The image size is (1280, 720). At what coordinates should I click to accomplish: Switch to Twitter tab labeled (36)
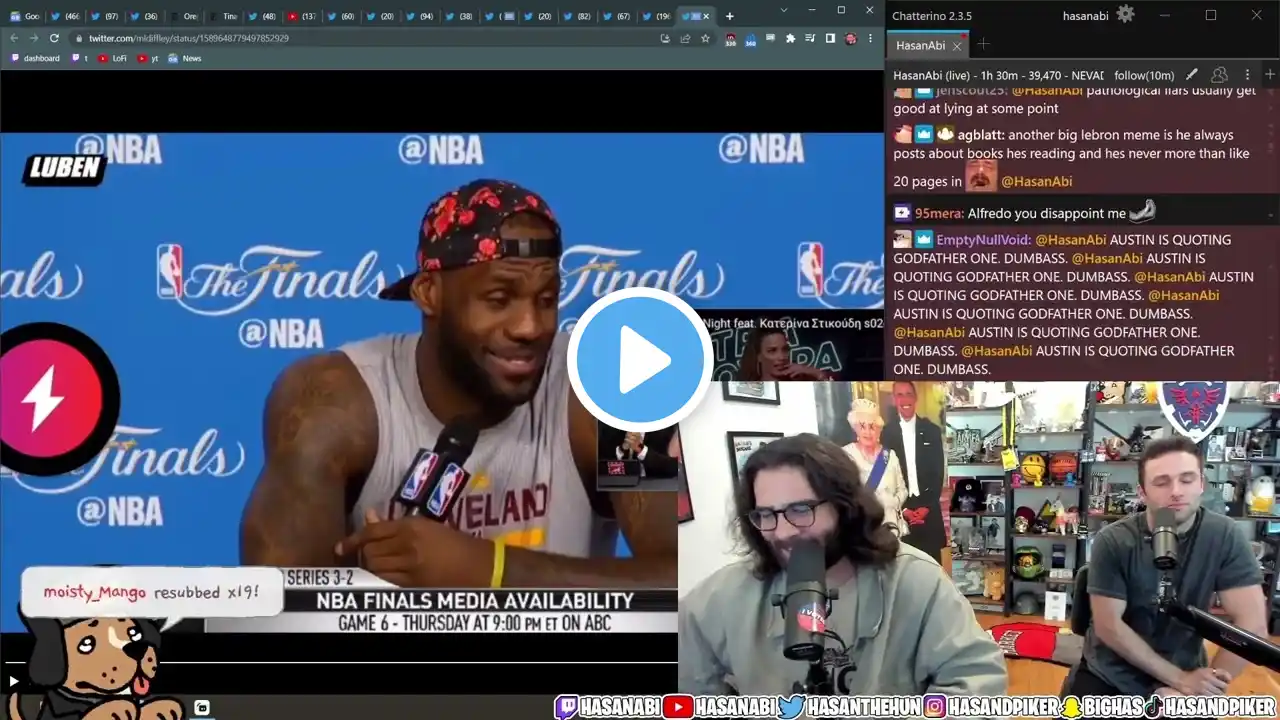click(143, 16)
